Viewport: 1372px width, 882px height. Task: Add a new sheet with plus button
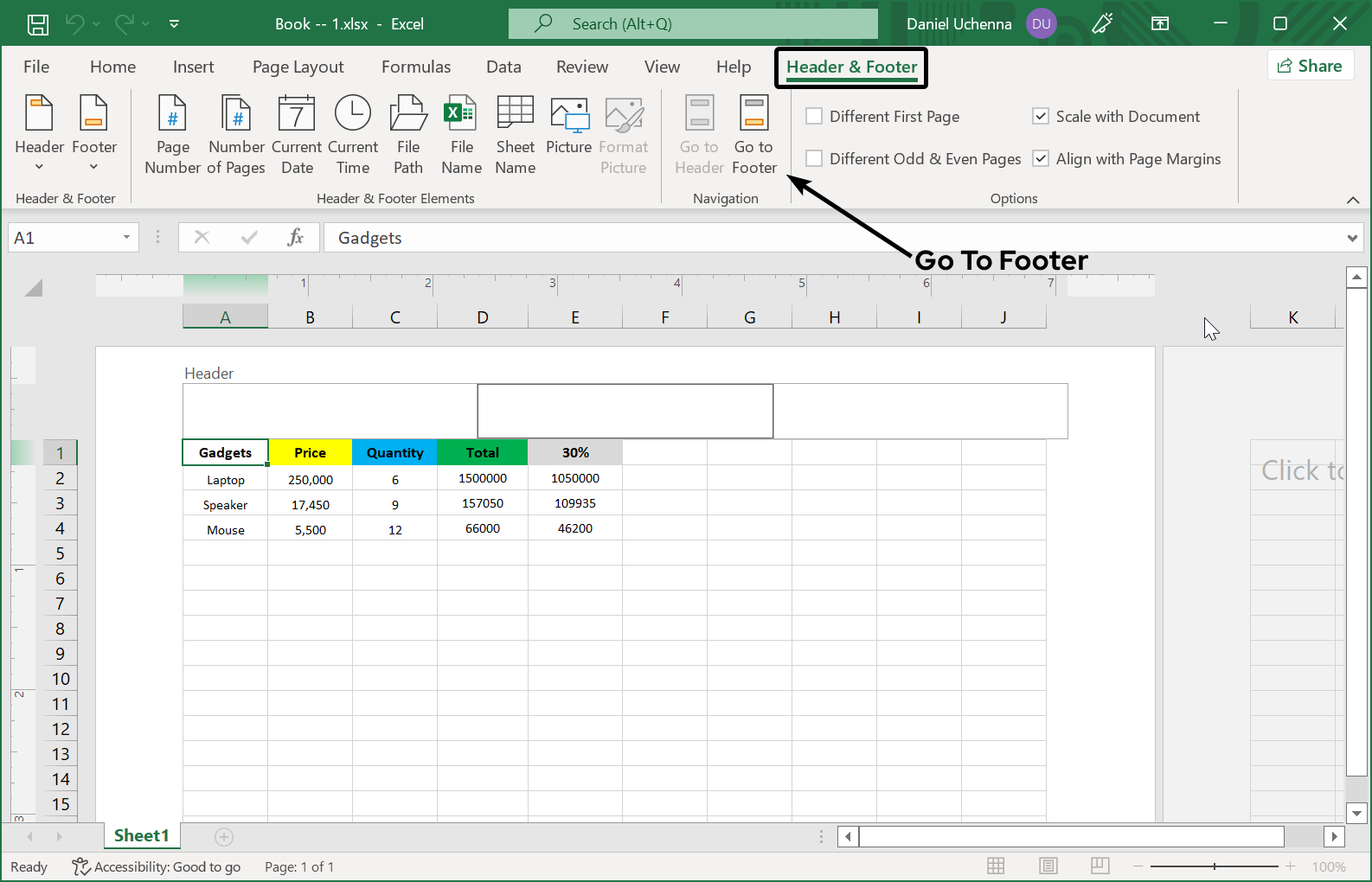(x=224, y=836)
